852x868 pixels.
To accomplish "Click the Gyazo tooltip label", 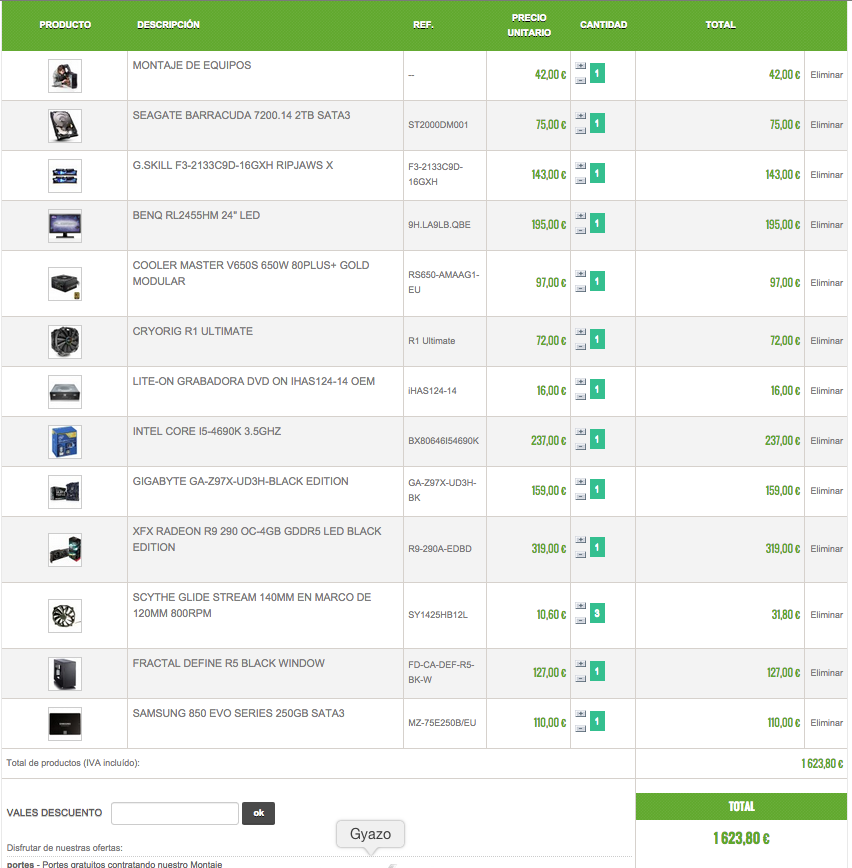I will pyautogui.click(x=370, y=834).
